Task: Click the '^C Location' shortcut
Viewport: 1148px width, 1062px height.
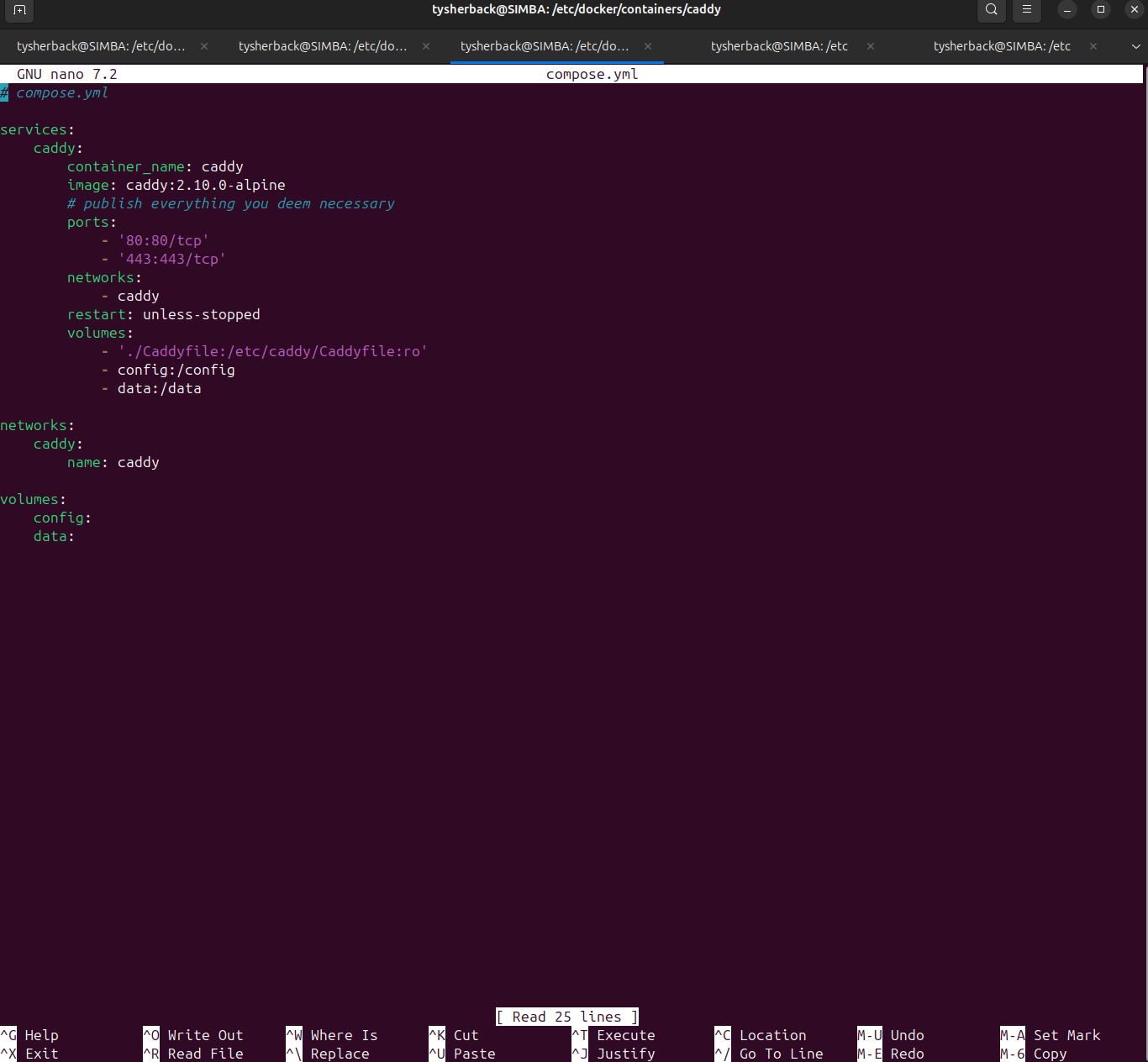Action: pyautogui.click(x=761, y=1035)
